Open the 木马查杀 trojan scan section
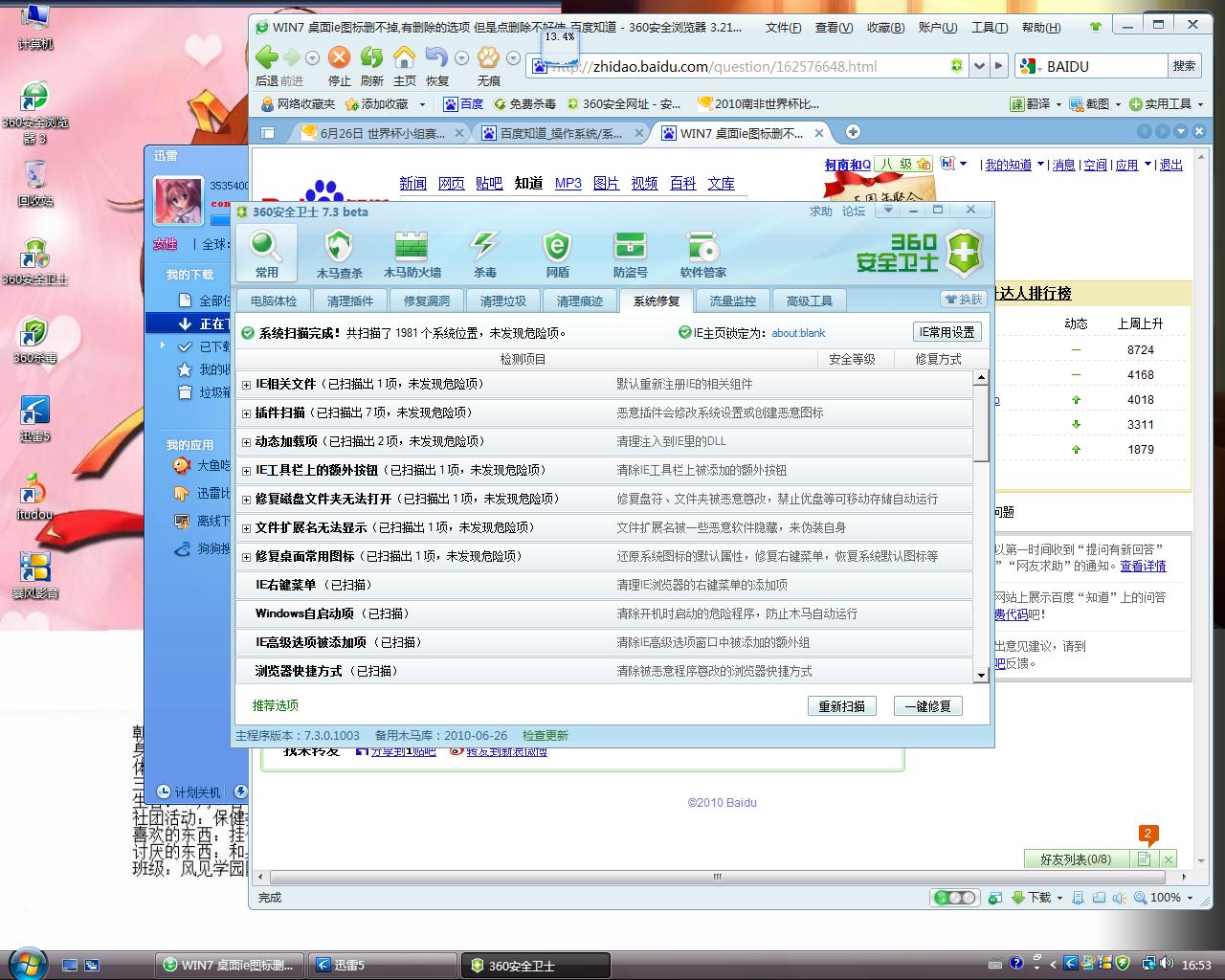The width and height of the screenshot is (1225, 980). pos(339,254)
